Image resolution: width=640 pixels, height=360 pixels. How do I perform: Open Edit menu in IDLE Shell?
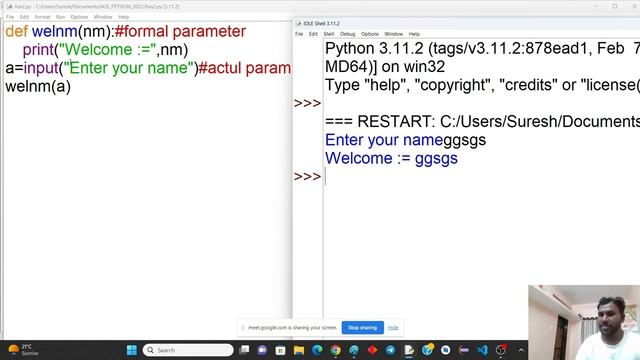coord(313,34)
